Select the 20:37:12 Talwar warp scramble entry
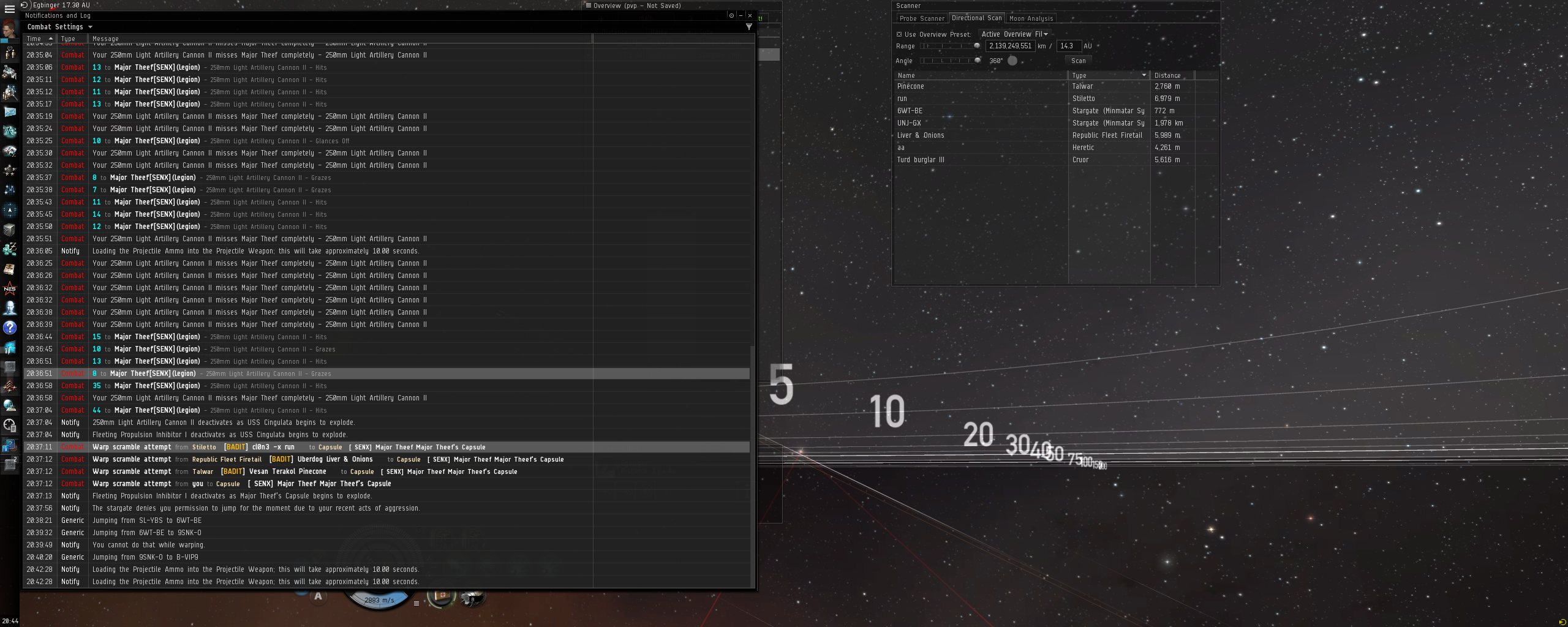 coord(386,471)
